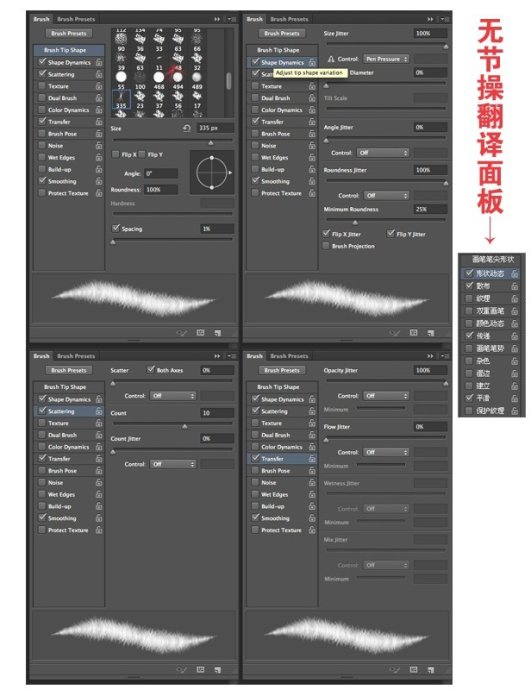Click lock icon beside Dual Brush in Shape Dynamics panel
The width and height of the screenshot is (531, 690).
pyautogui.click(x=312, y=98)
